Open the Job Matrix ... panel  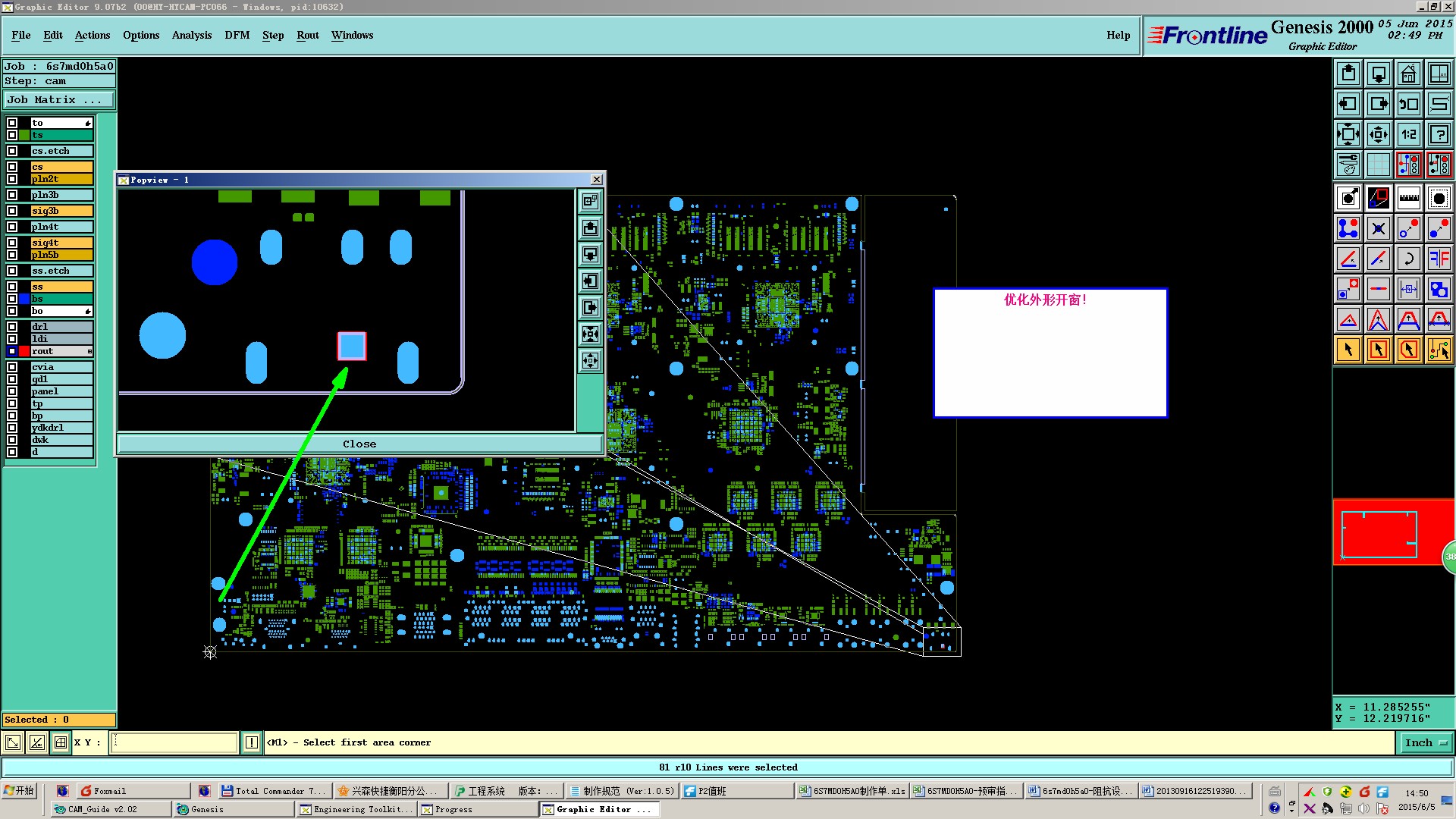(x=58, y=100)
